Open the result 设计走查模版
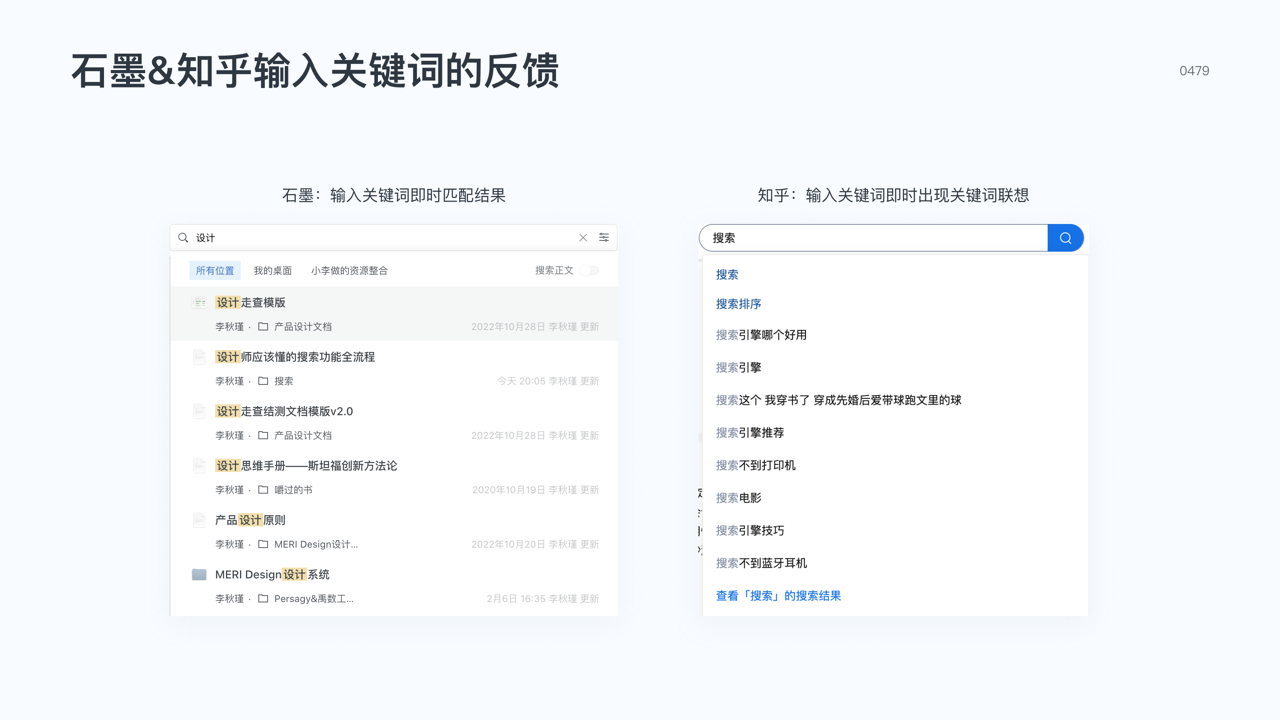Image resolution: width=1280 pixels, height=720 pixels. tap(250, 302)
